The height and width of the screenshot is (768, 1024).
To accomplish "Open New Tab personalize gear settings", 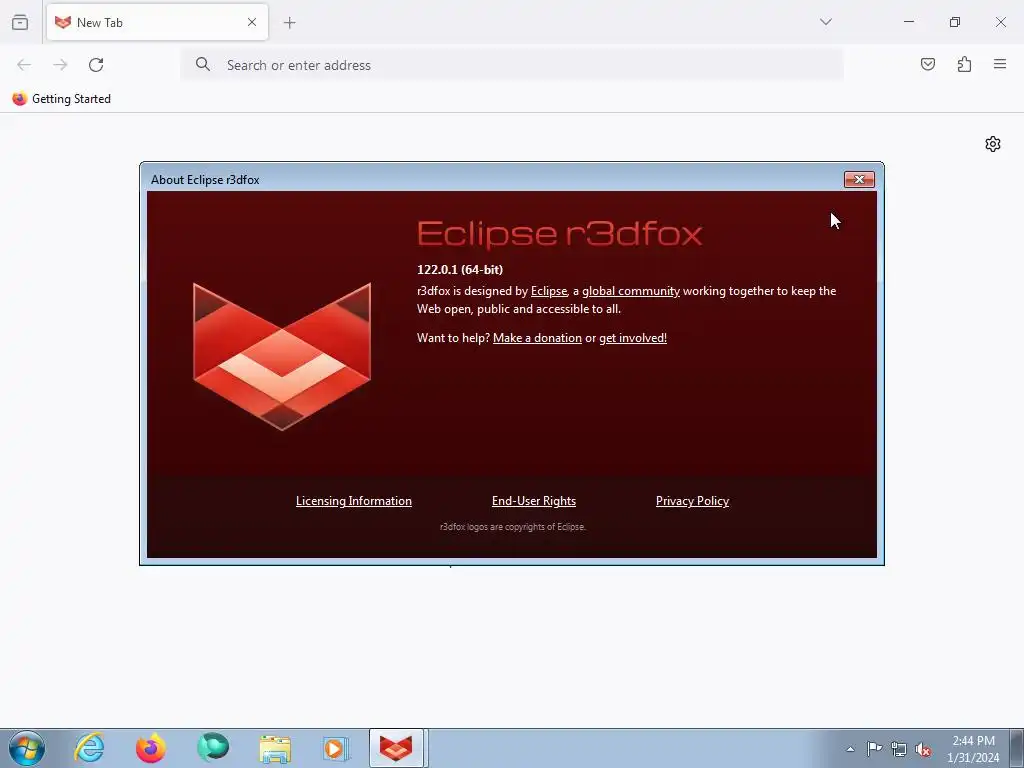I will coord(993,144).
